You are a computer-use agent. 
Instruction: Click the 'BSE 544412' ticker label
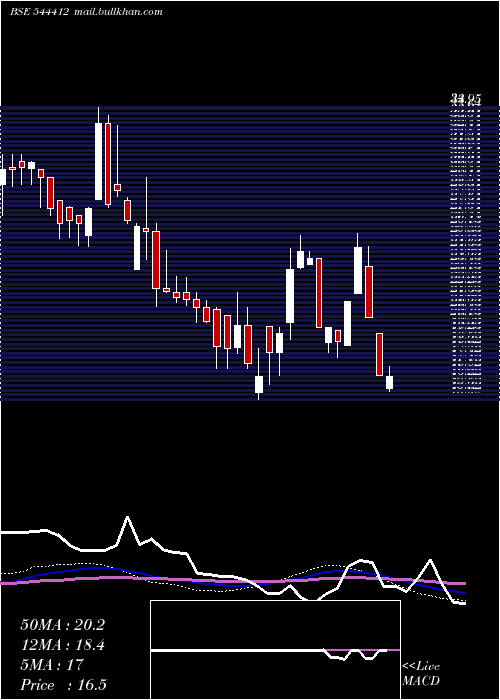(x=39, y=12)
